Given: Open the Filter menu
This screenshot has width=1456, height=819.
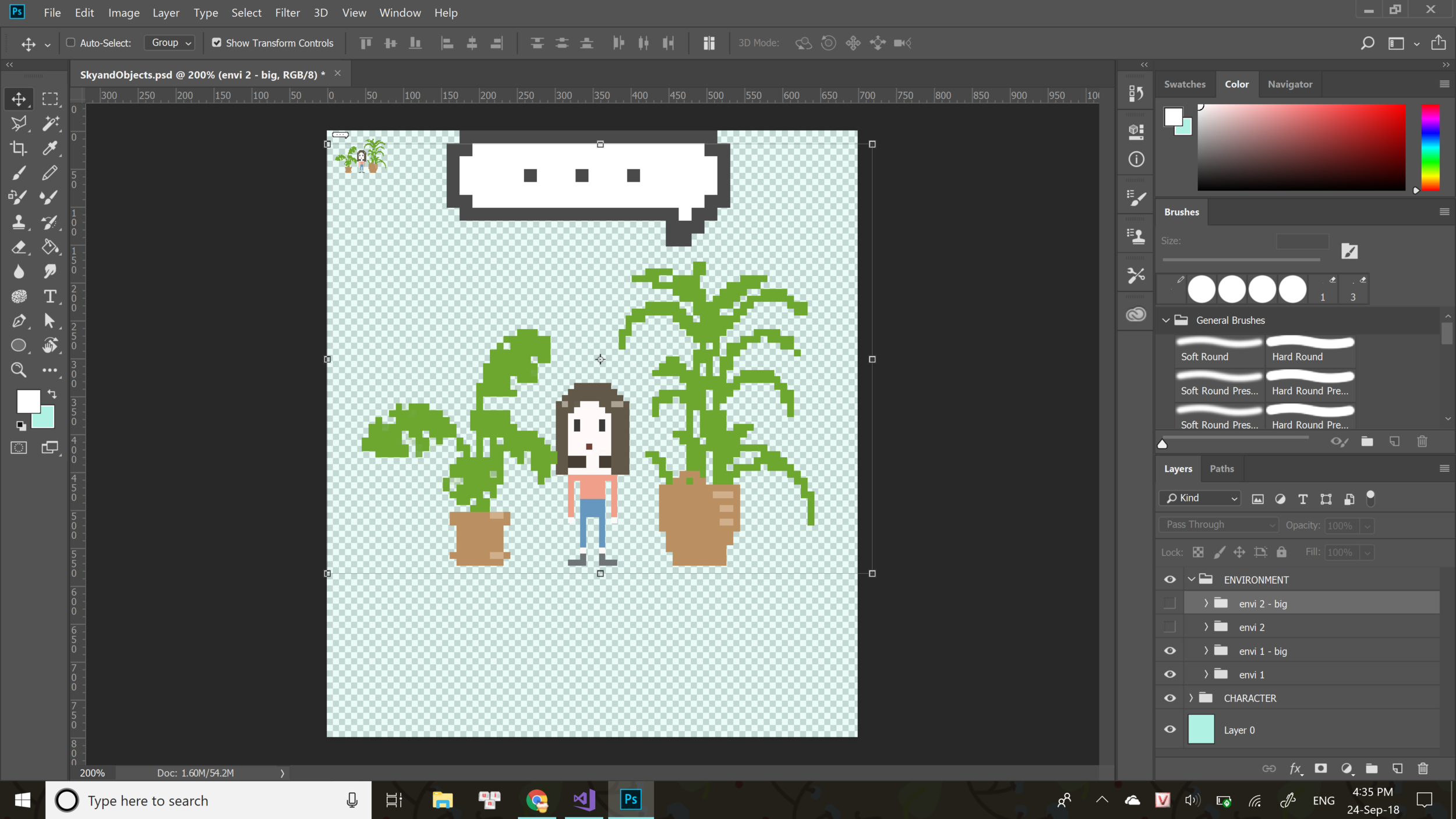Looking at the screenshot, I should tap(286, 12).
